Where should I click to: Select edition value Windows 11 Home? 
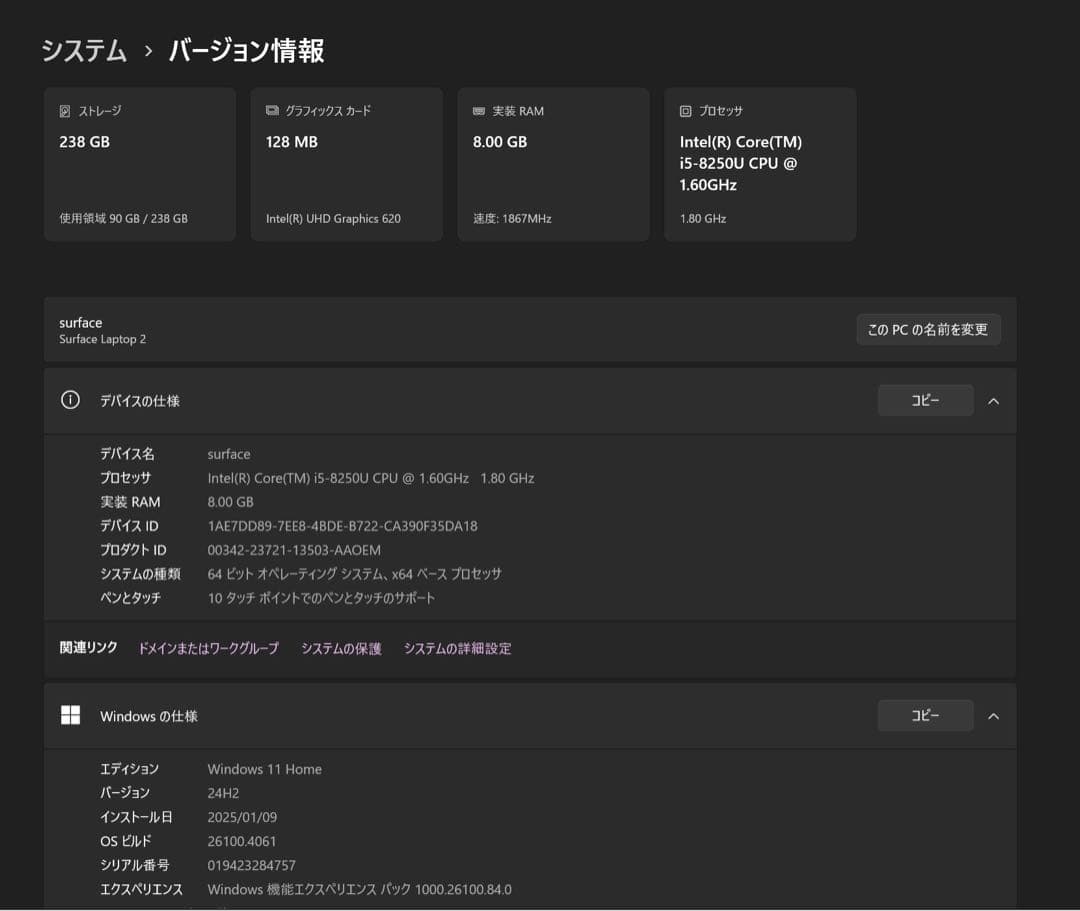pos(264,769)
